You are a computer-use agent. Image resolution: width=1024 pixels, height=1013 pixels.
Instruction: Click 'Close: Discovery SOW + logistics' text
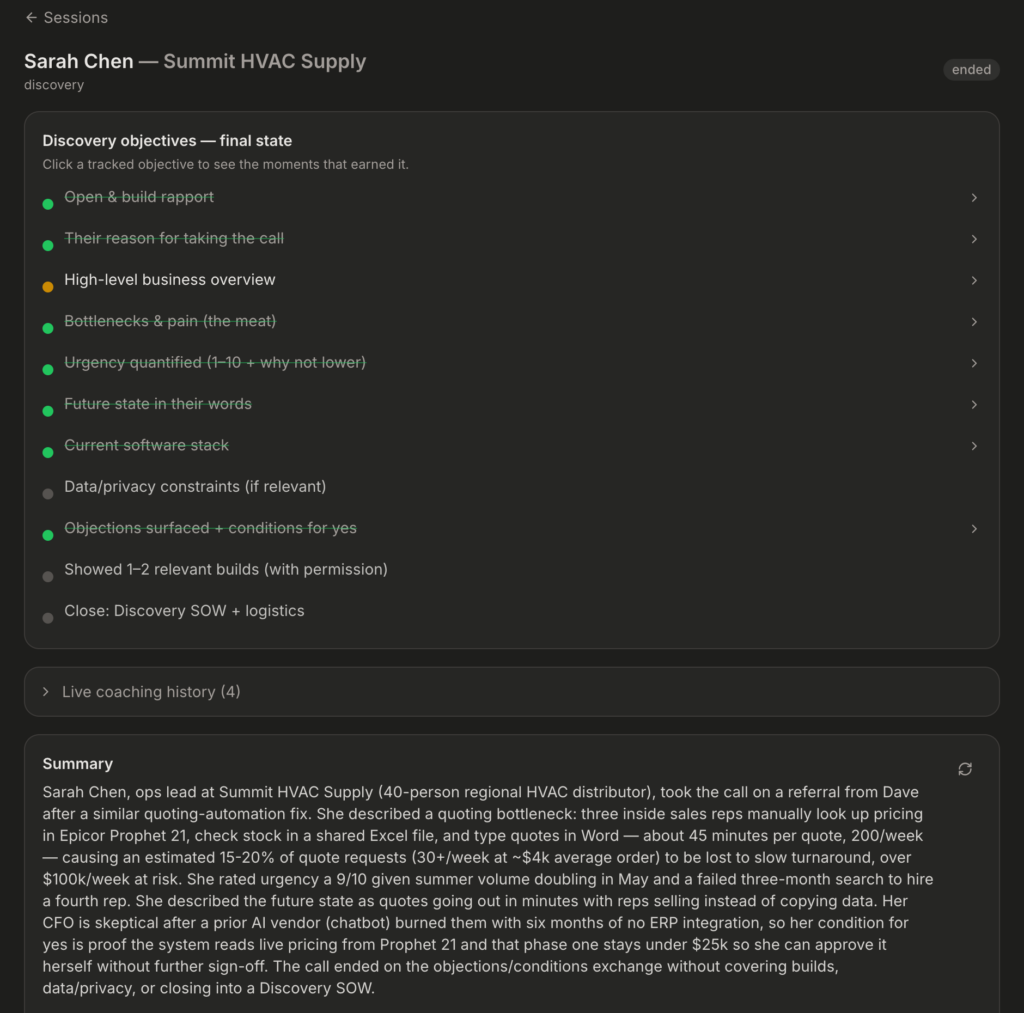click(x=184, y=611)
